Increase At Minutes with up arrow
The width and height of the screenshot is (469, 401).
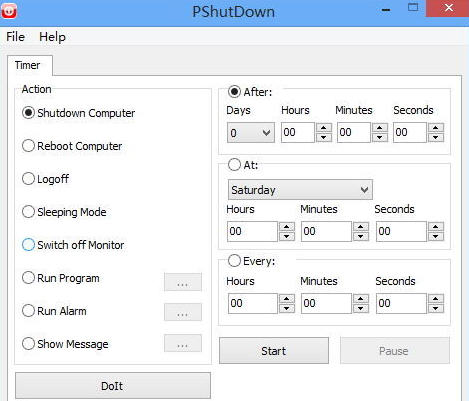pyautogui.click(x=361, y=227)
